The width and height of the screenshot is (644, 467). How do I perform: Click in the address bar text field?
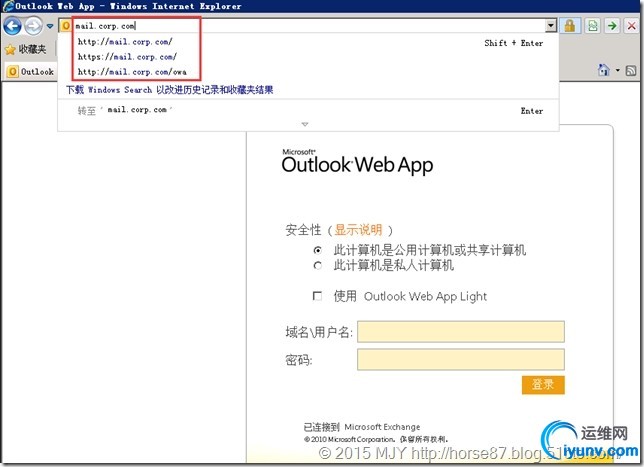click(309, 26)
